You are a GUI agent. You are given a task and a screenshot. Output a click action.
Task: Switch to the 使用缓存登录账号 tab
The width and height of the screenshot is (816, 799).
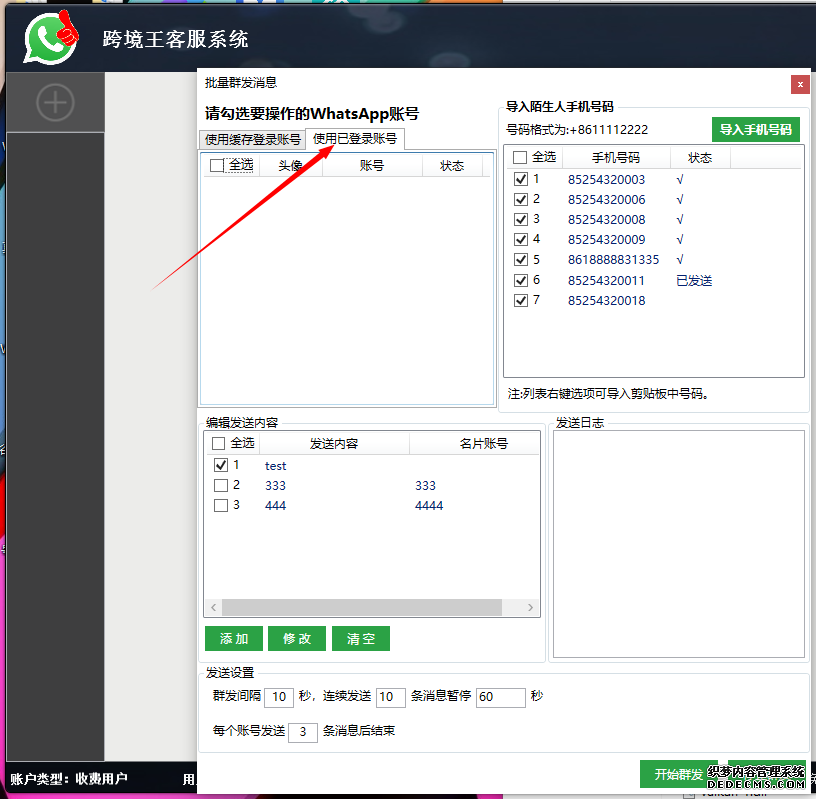click(251, 139)
